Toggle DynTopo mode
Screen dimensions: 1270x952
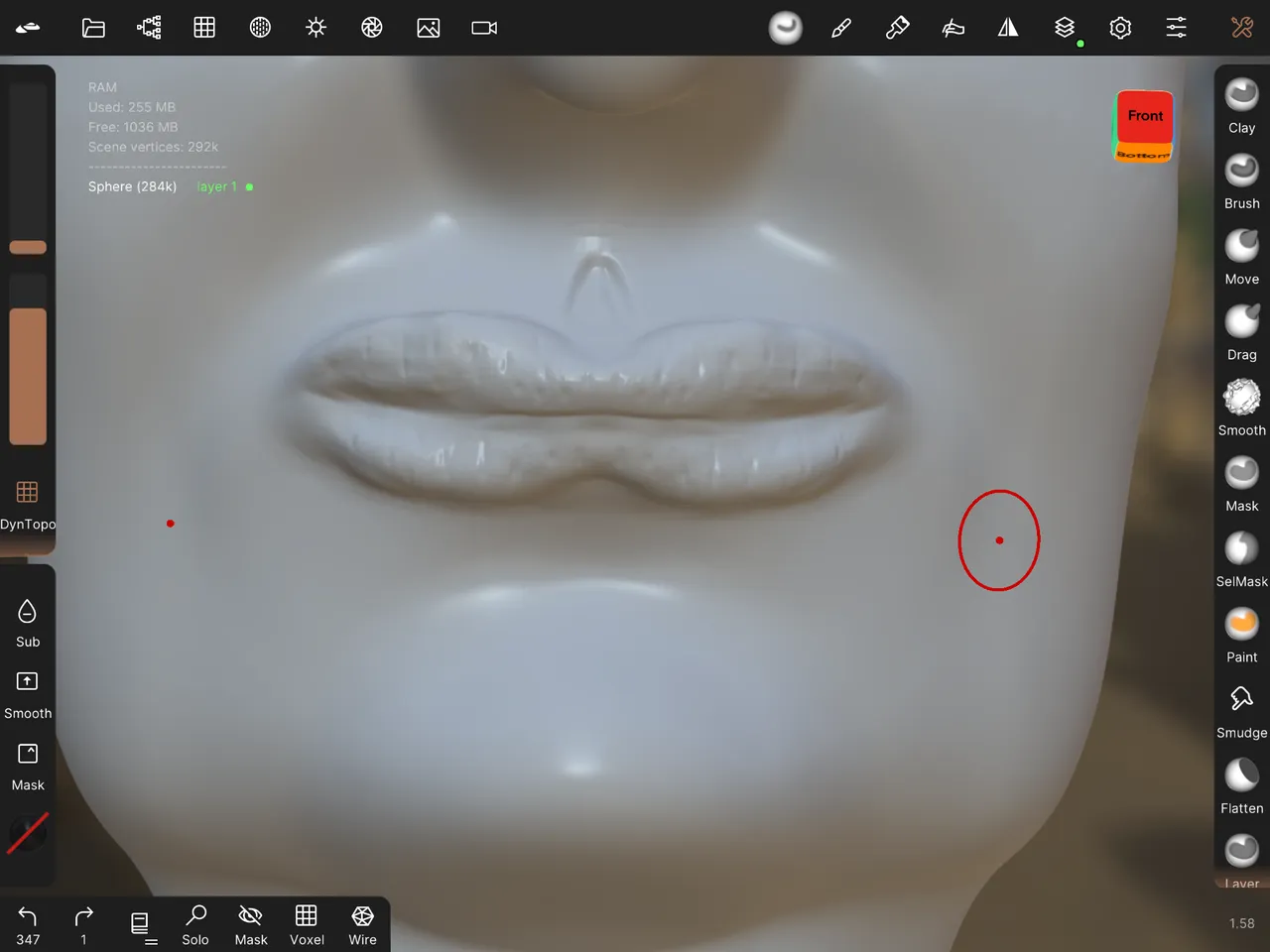coord(28,505)
